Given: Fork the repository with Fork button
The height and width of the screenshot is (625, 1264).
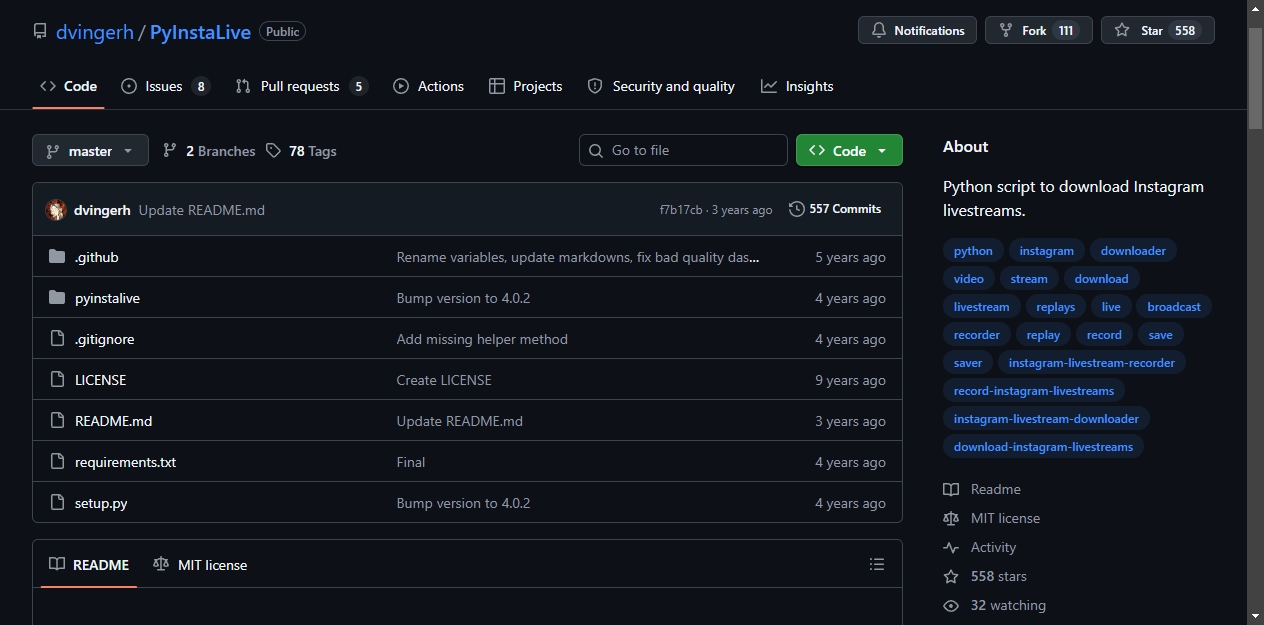Looking at the screenshot, I should [1038, 30].
